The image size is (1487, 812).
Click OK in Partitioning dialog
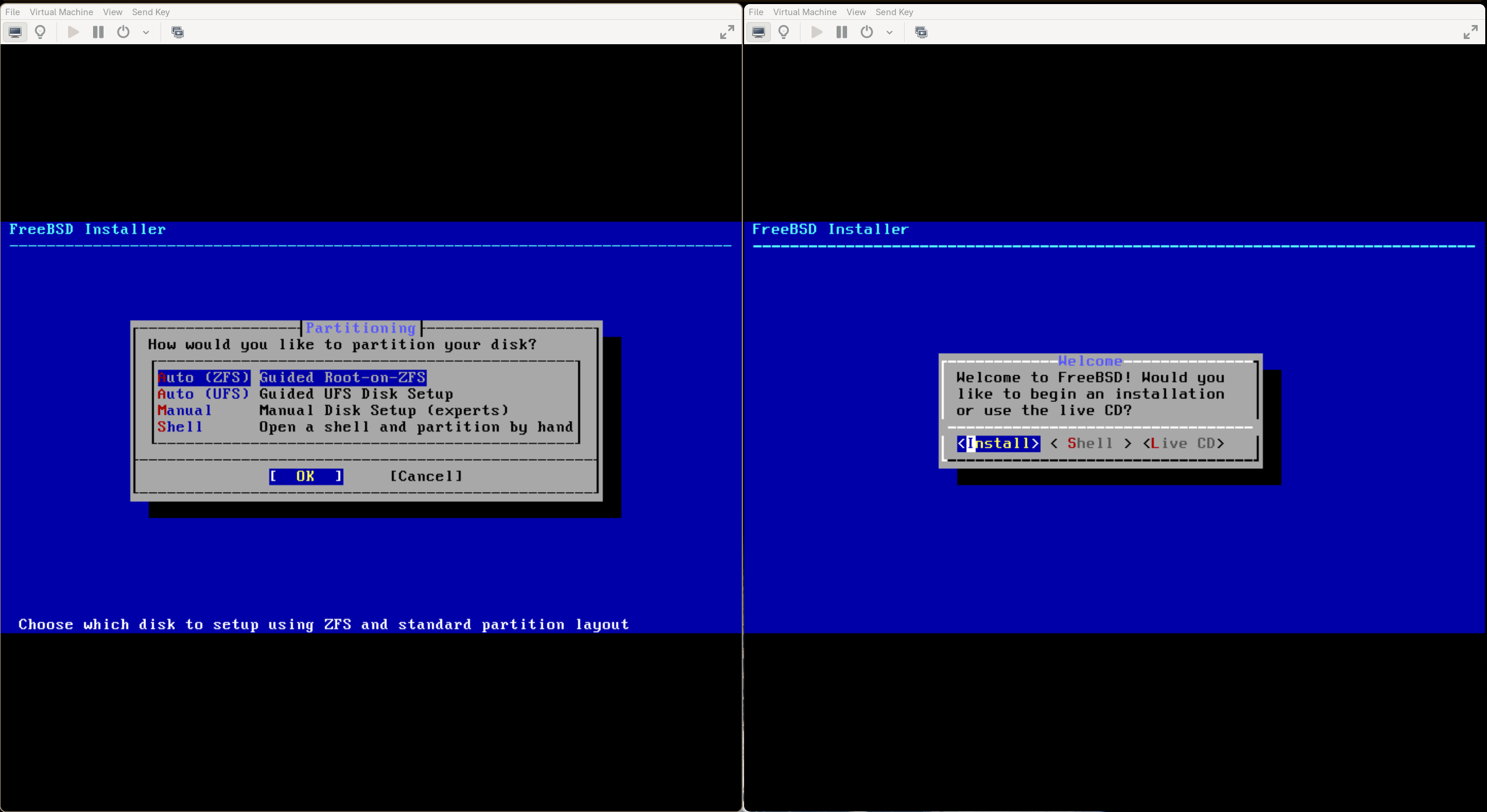pyautogui.click(x=306, y=476)
